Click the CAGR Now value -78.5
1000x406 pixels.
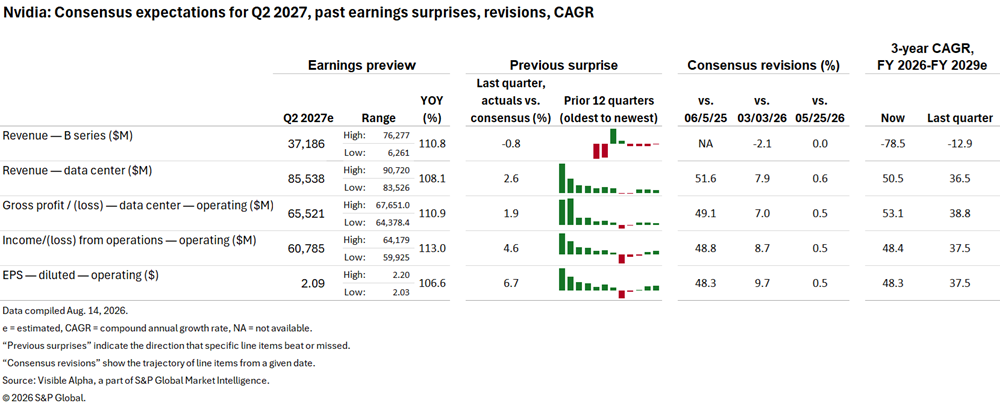coord(891,144)
